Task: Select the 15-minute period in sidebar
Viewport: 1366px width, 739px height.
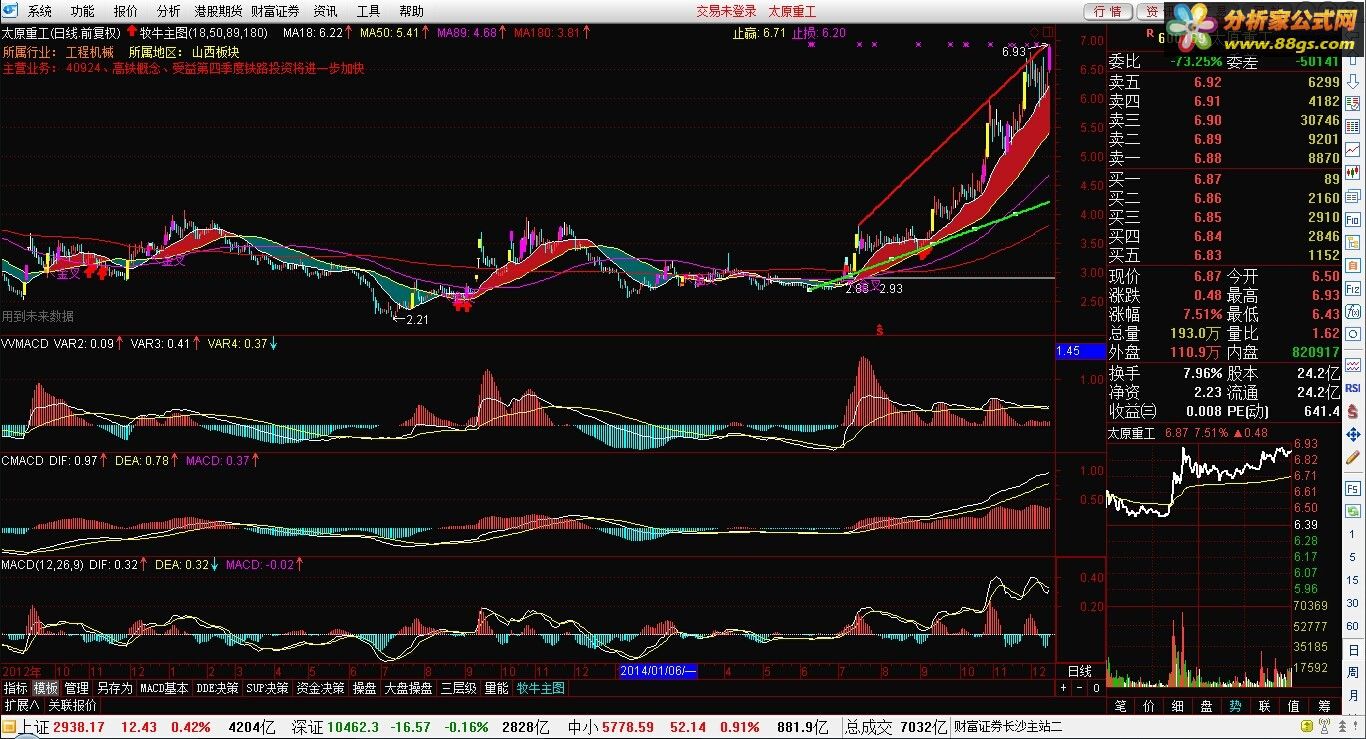Action: point(1352,580)
